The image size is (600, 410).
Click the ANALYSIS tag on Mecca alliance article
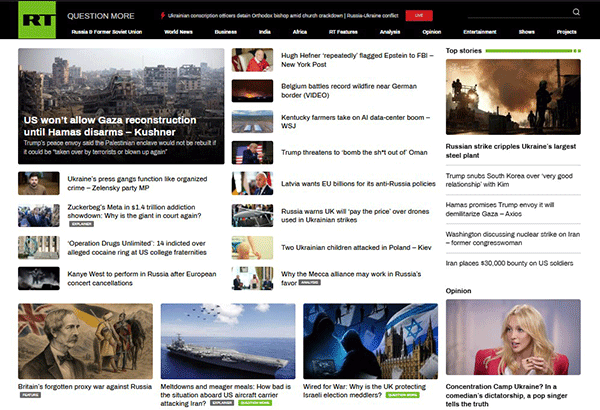[310, 283]
